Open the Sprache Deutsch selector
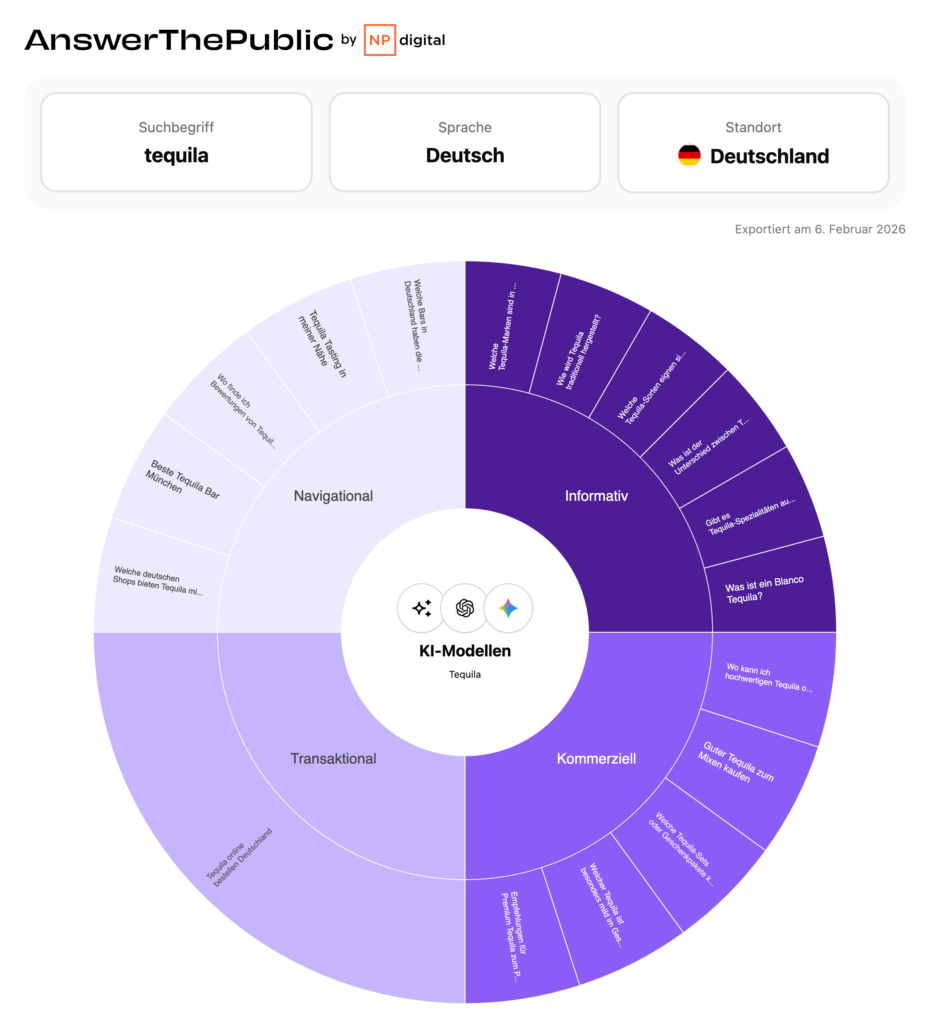The width and height of the screenshot is (930, 1024). [465, 142]
